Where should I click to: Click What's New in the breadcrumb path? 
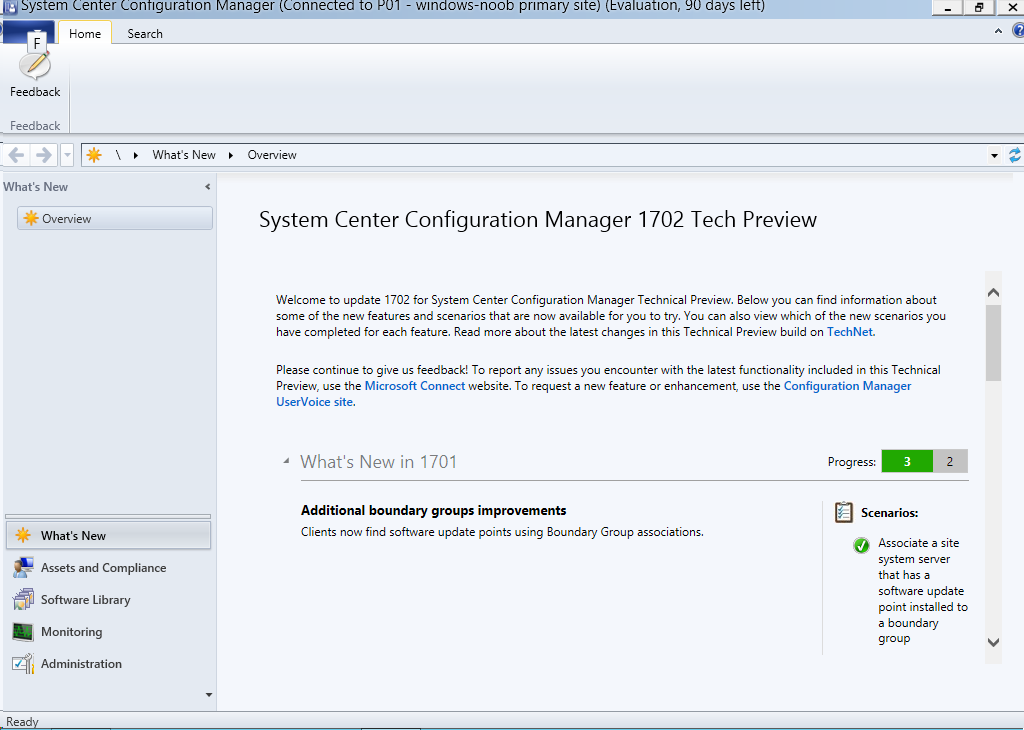(x=184, y=155)
